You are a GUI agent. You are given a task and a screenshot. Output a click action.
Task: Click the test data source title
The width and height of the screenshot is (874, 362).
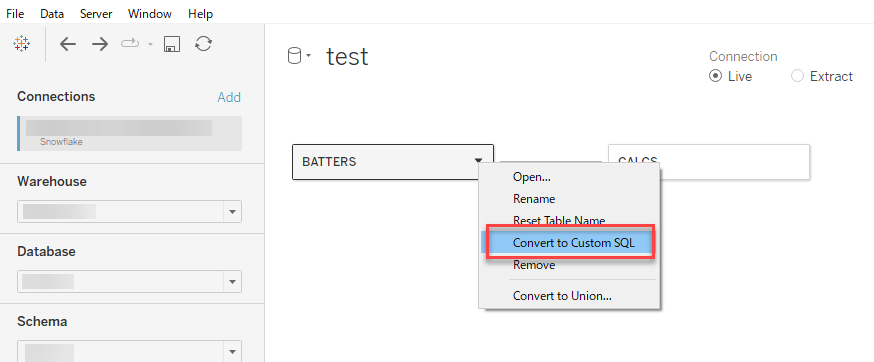coord(347,56)
